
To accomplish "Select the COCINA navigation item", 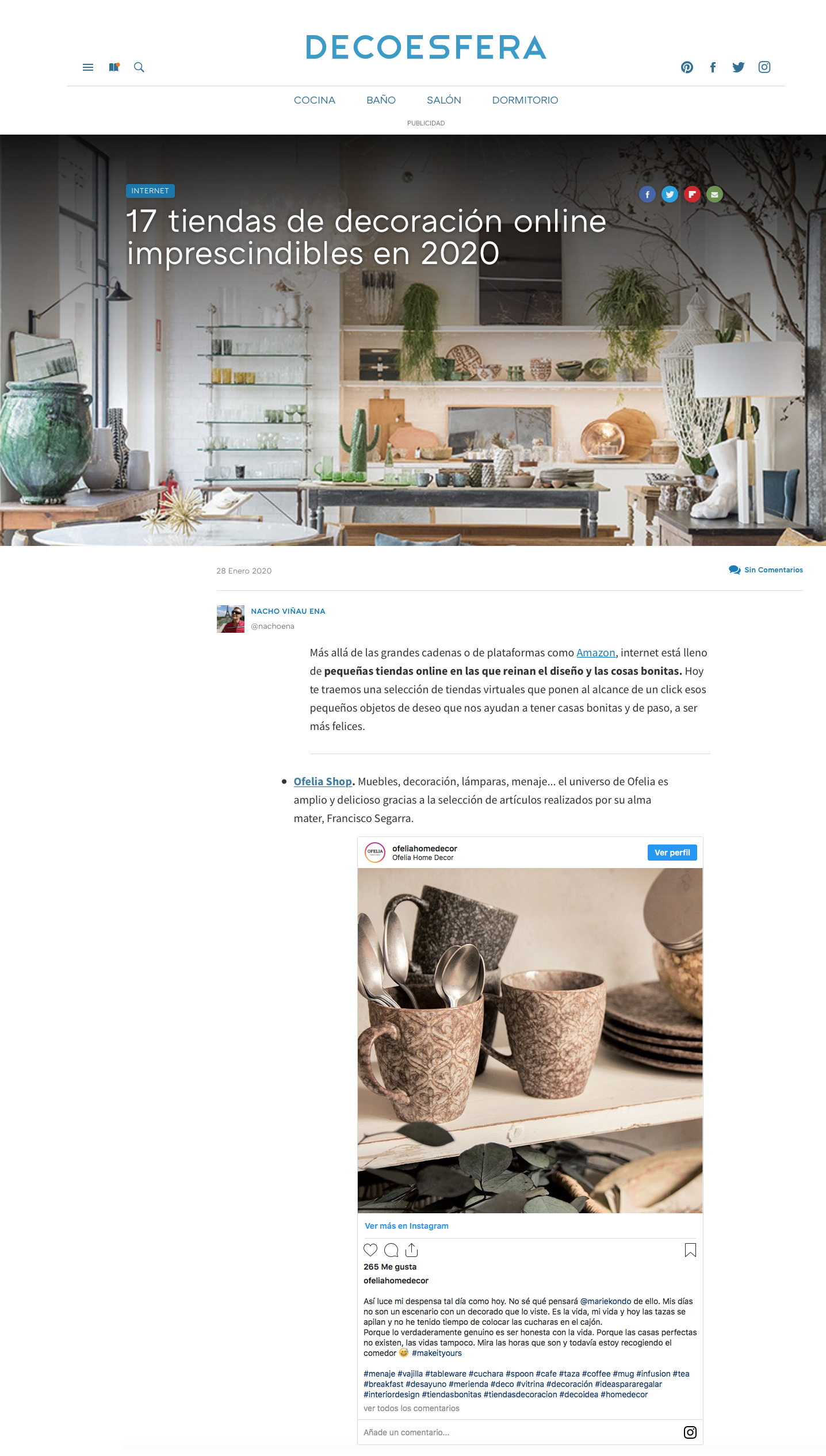I will [x=314, y=100].
